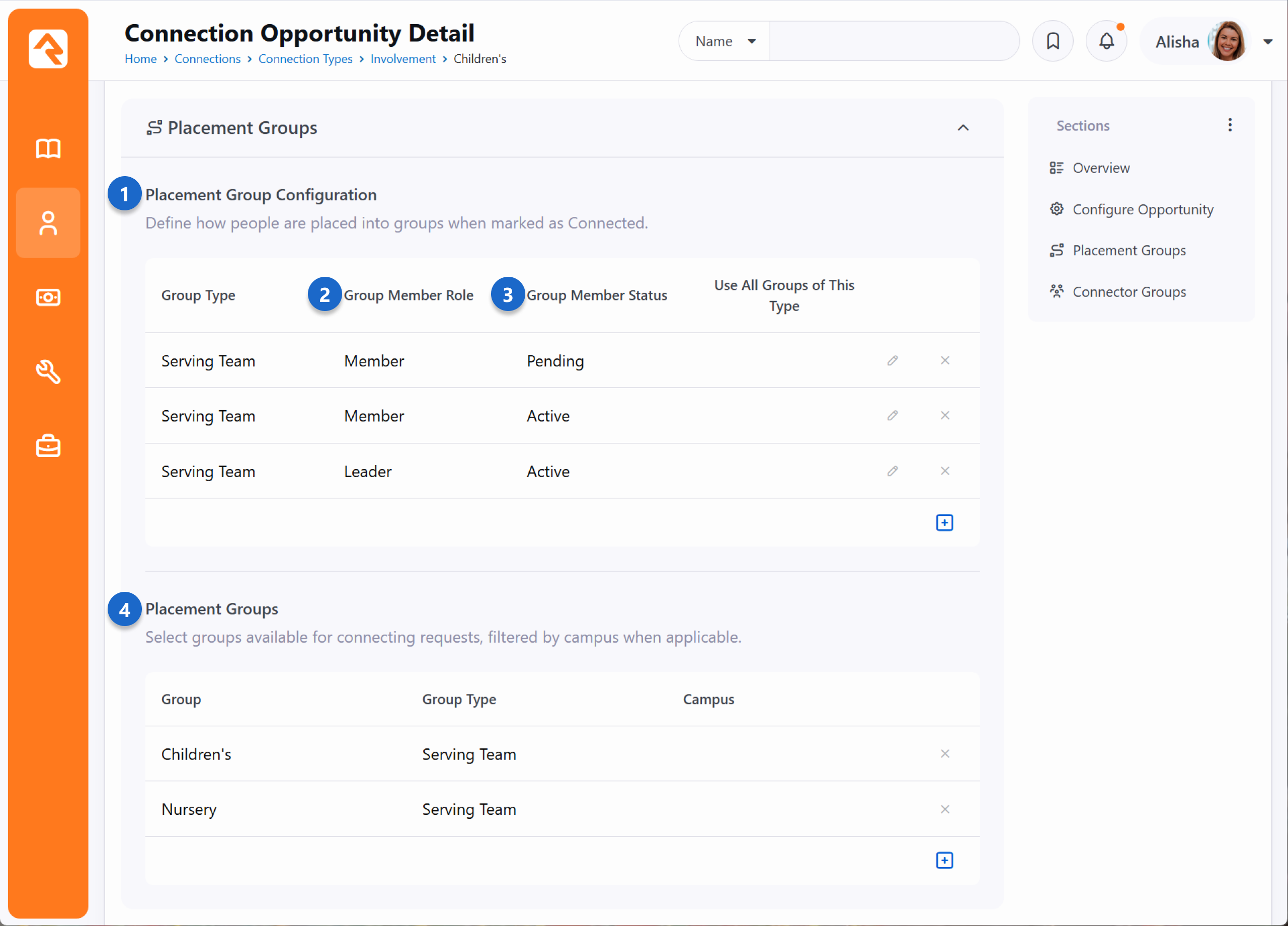
Task: Click the Connection Types breadcrumb link
Action: pyautogui.click(x=305, y=59)
